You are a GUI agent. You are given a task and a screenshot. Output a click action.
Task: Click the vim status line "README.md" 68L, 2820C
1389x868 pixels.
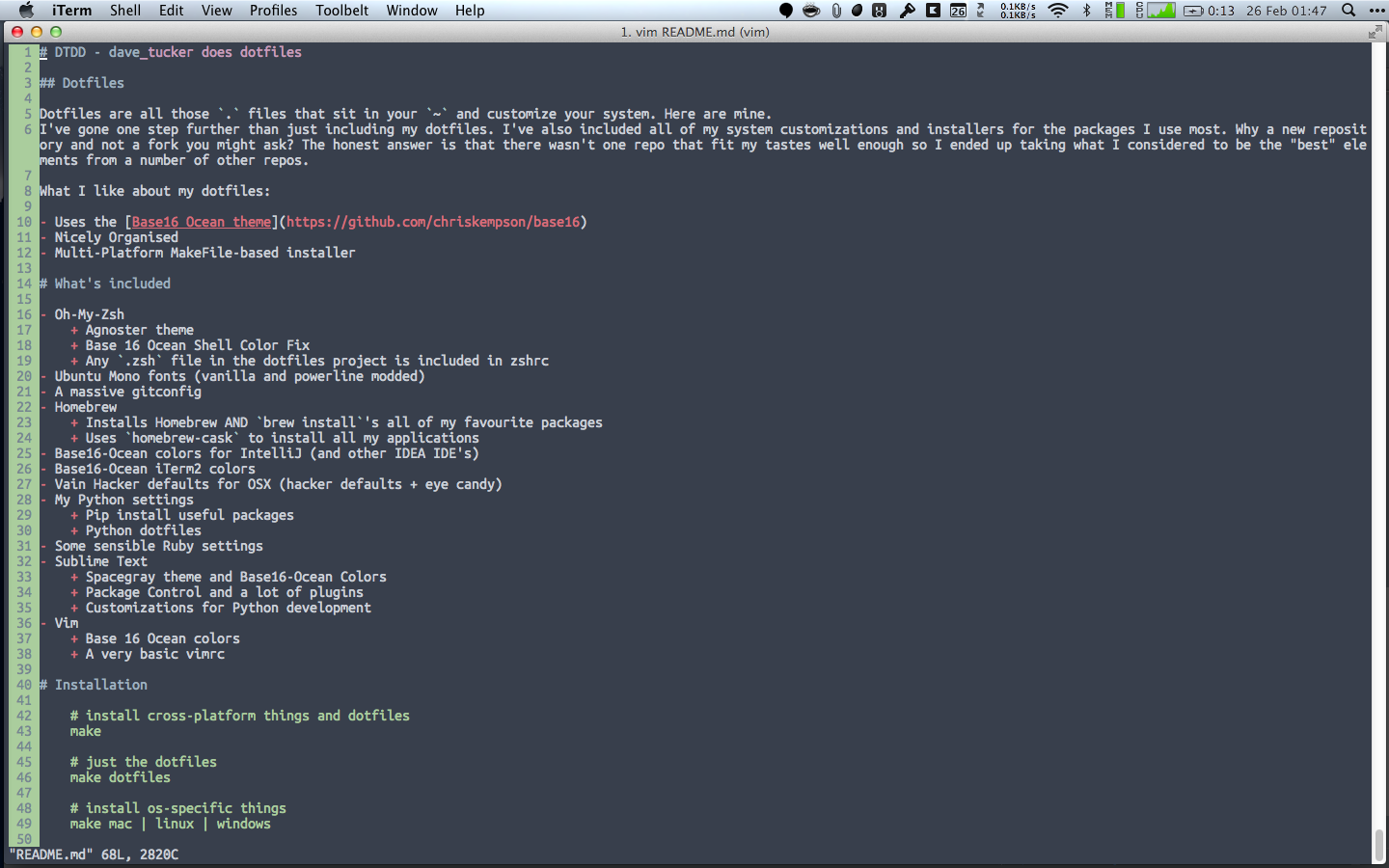pyautogui.click(x=94, y=854)
